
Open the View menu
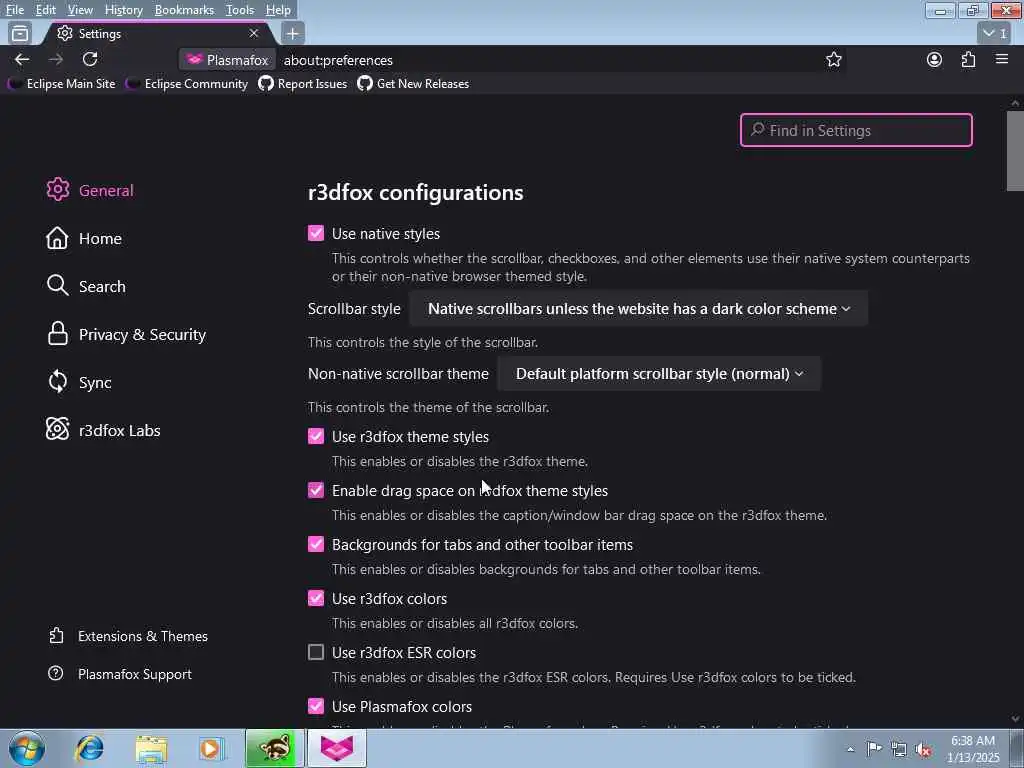[80, 10]
